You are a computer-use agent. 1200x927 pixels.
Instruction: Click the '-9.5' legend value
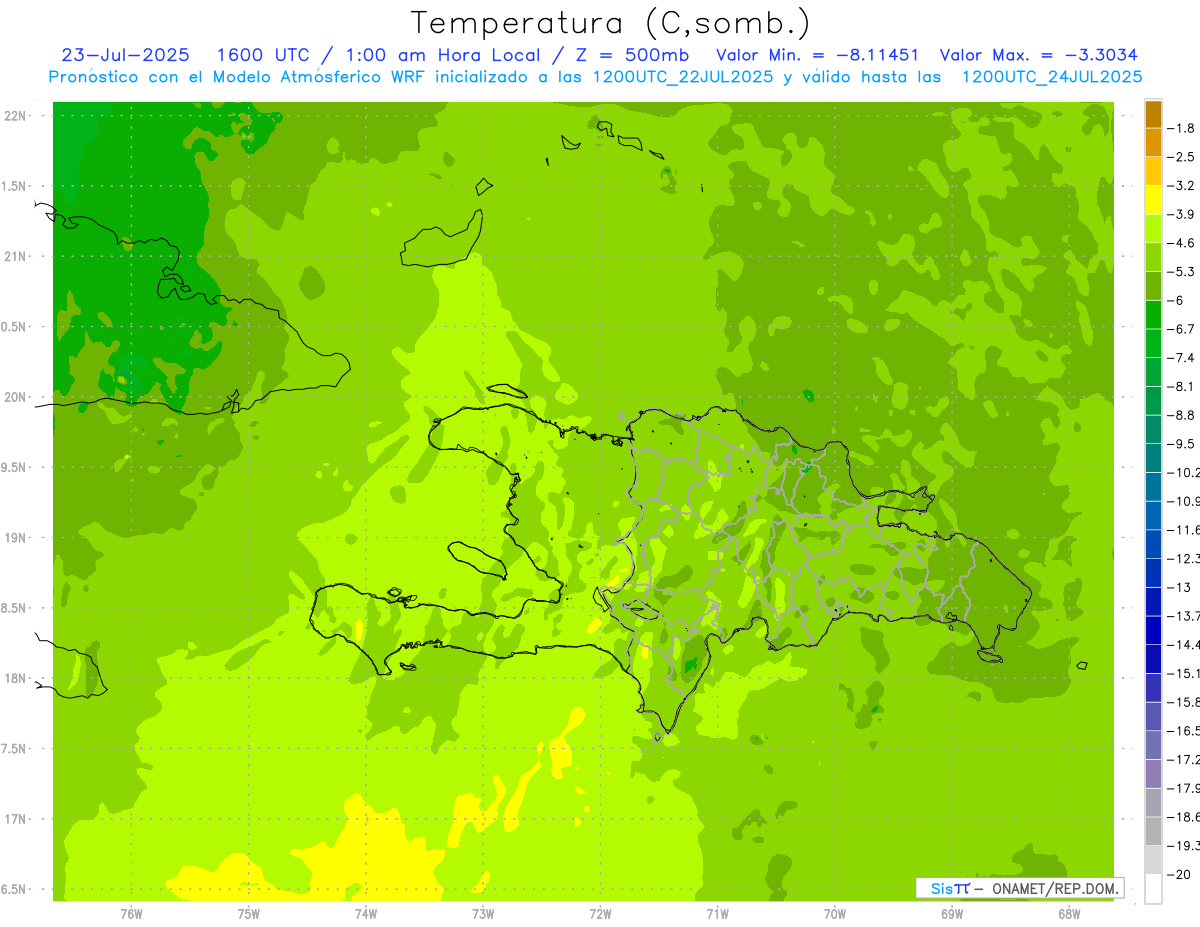[1180, 444]
